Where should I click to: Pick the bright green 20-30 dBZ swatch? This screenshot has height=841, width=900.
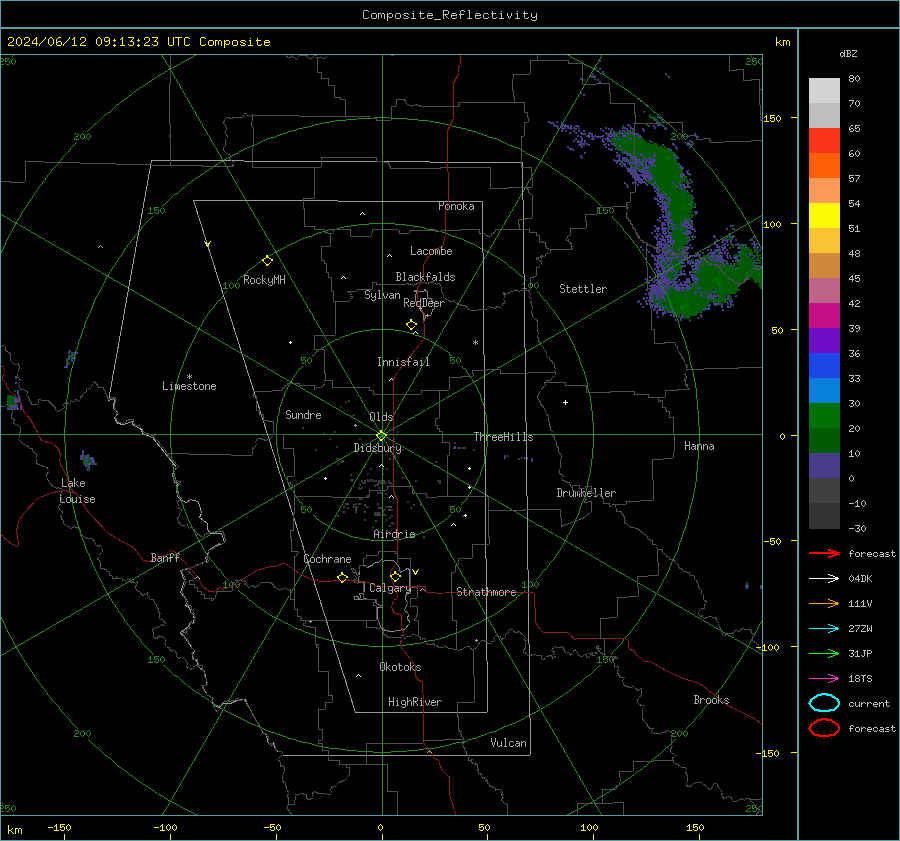tap(824, 415)
